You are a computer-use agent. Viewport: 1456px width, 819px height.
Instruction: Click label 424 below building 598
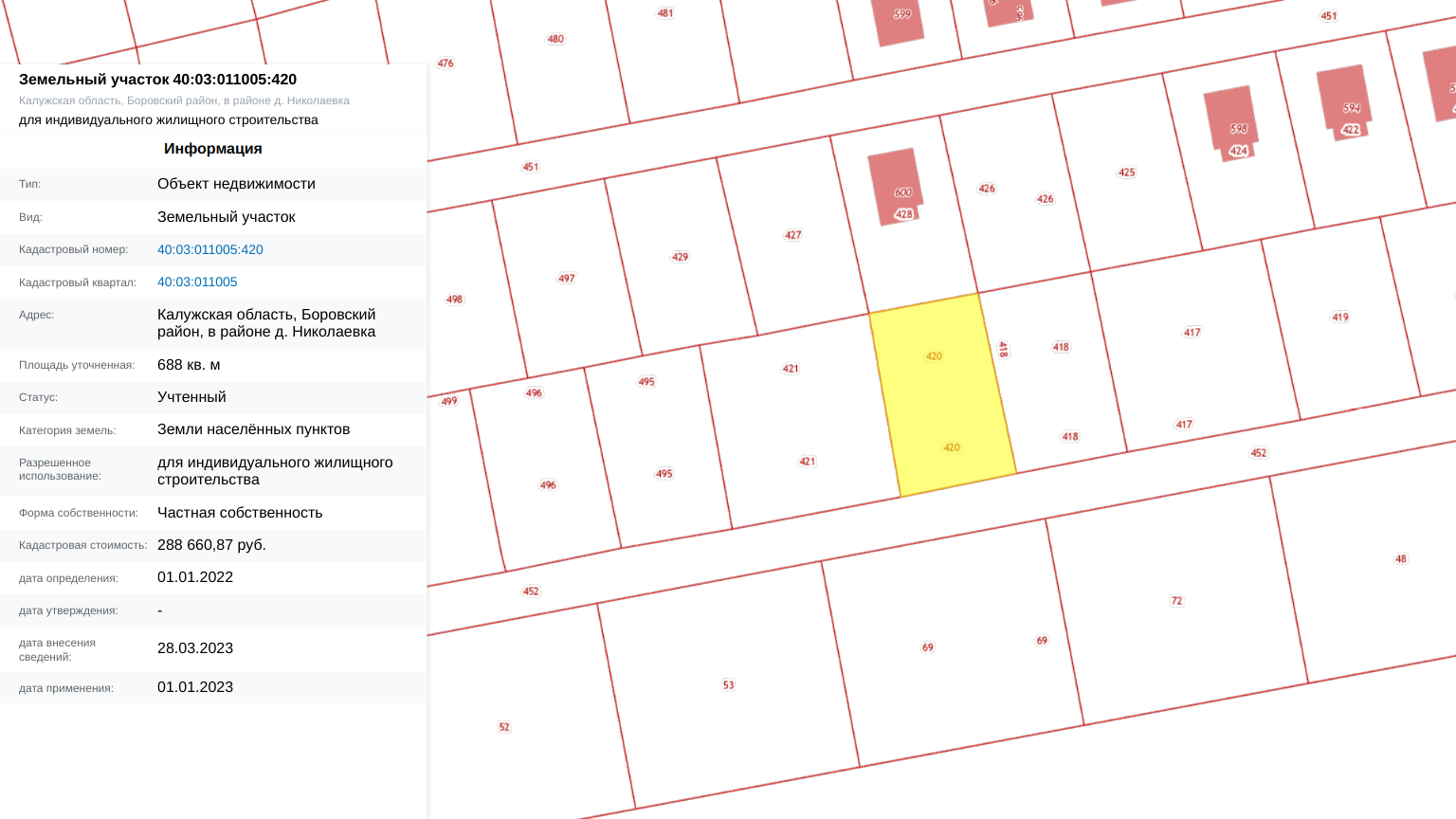coord(1238,151)
